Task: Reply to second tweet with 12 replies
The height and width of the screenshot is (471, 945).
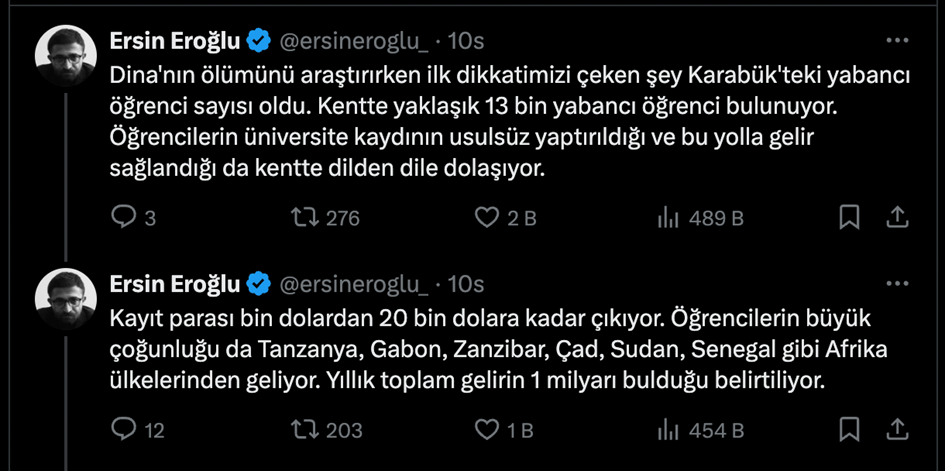Action: coord(122,430)
